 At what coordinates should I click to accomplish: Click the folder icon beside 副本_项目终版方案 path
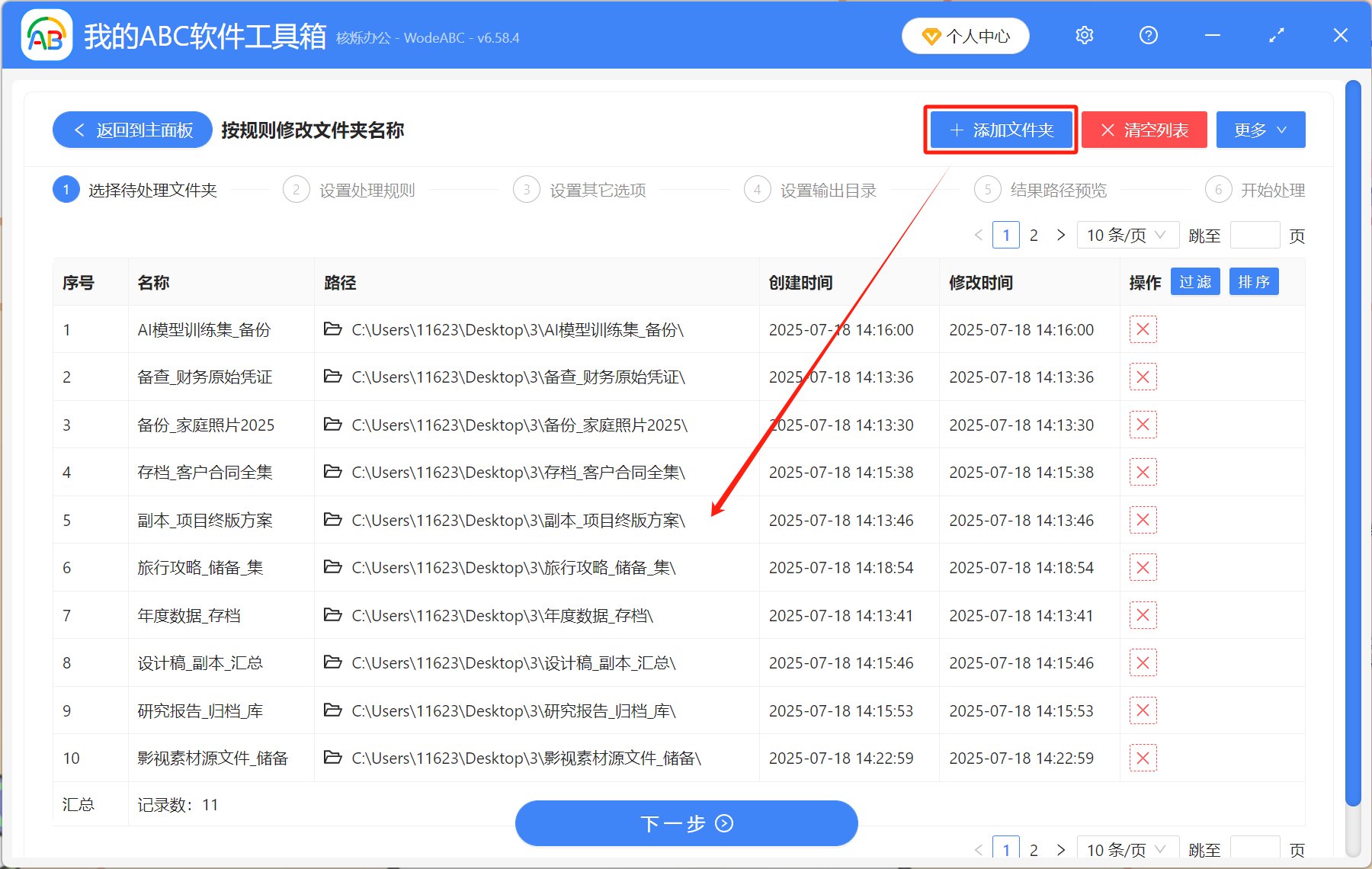point(332,519)
